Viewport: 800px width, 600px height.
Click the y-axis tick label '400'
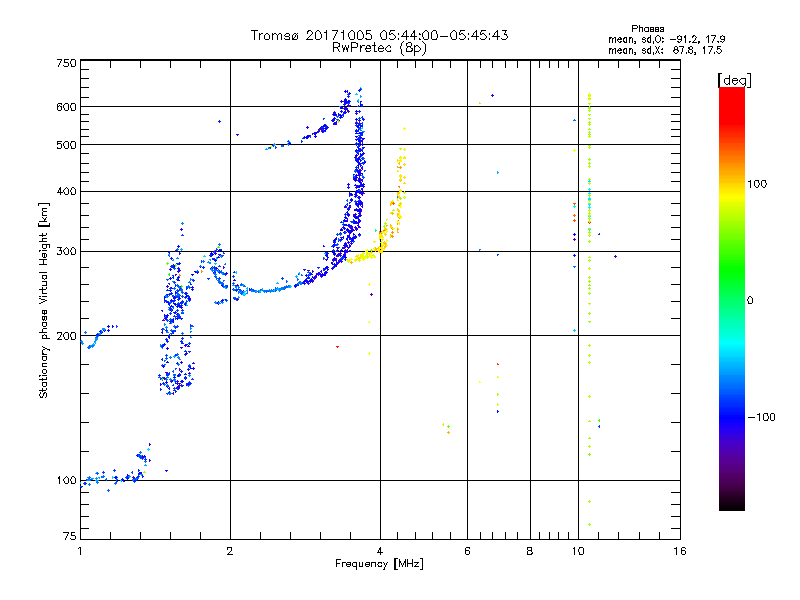coord(66,191)
